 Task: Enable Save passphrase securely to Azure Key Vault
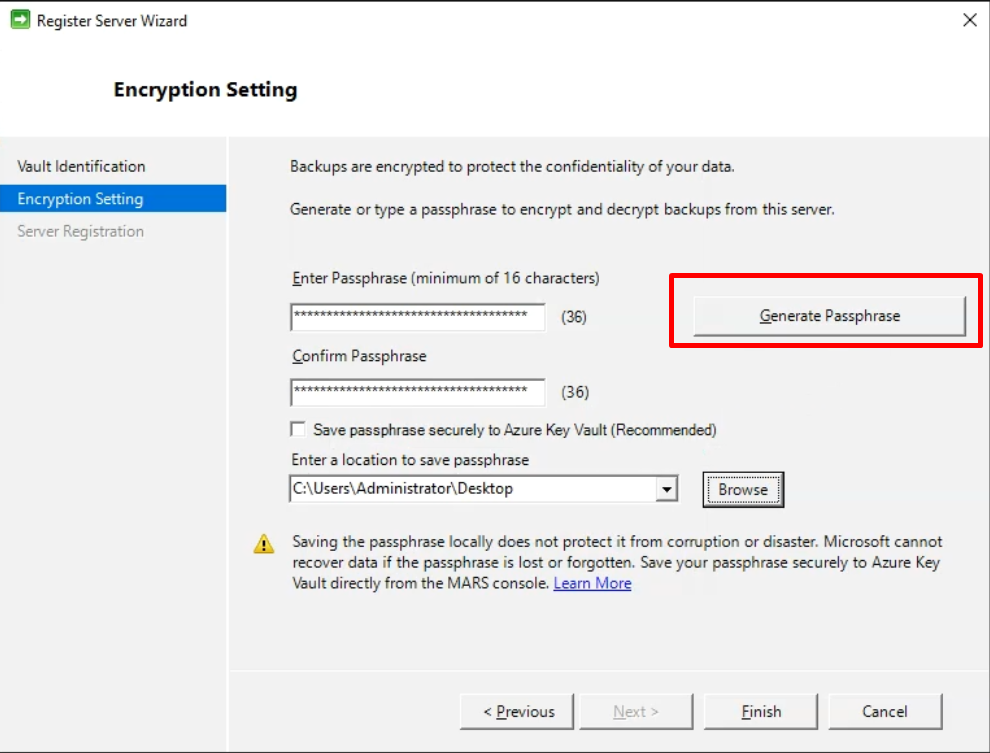pos(298,429)
